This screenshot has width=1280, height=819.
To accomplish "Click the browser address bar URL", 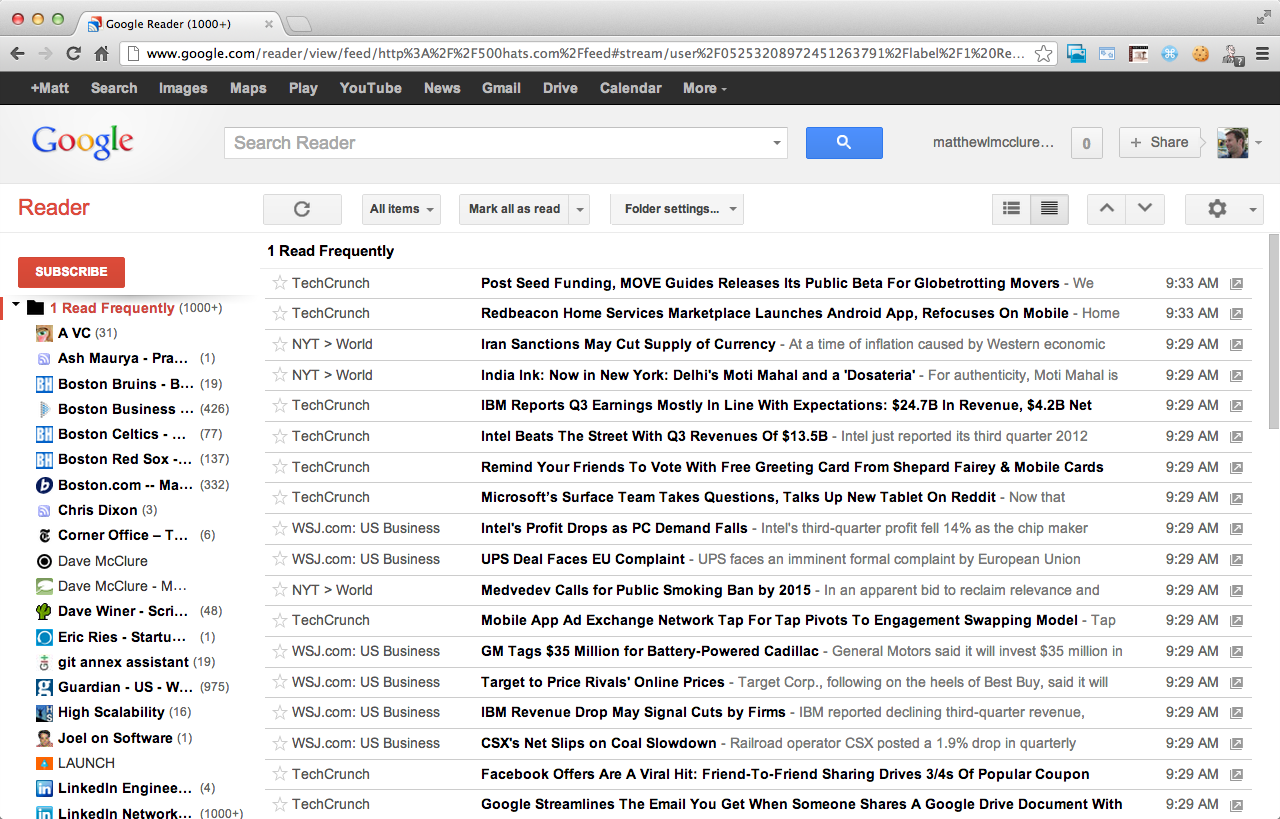I will (x=585, y=54).
